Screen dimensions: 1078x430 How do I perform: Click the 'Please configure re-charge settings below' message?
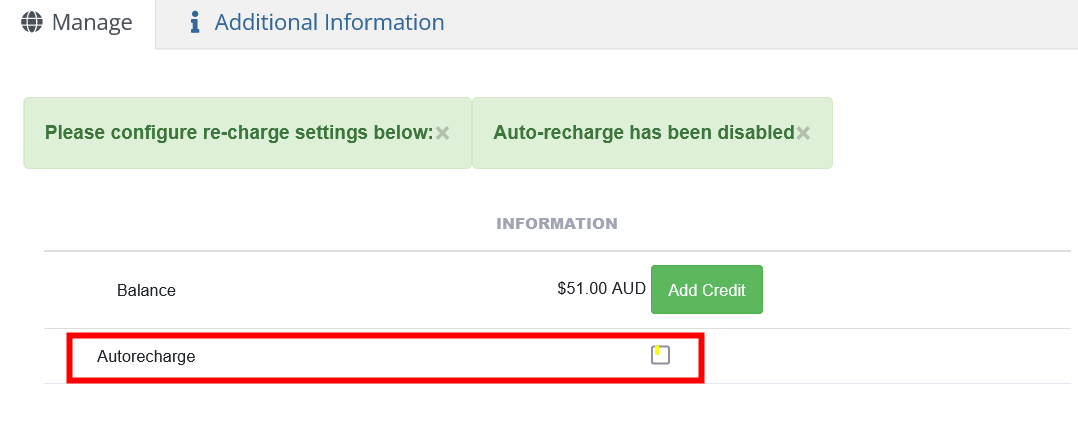pos(239,132)
